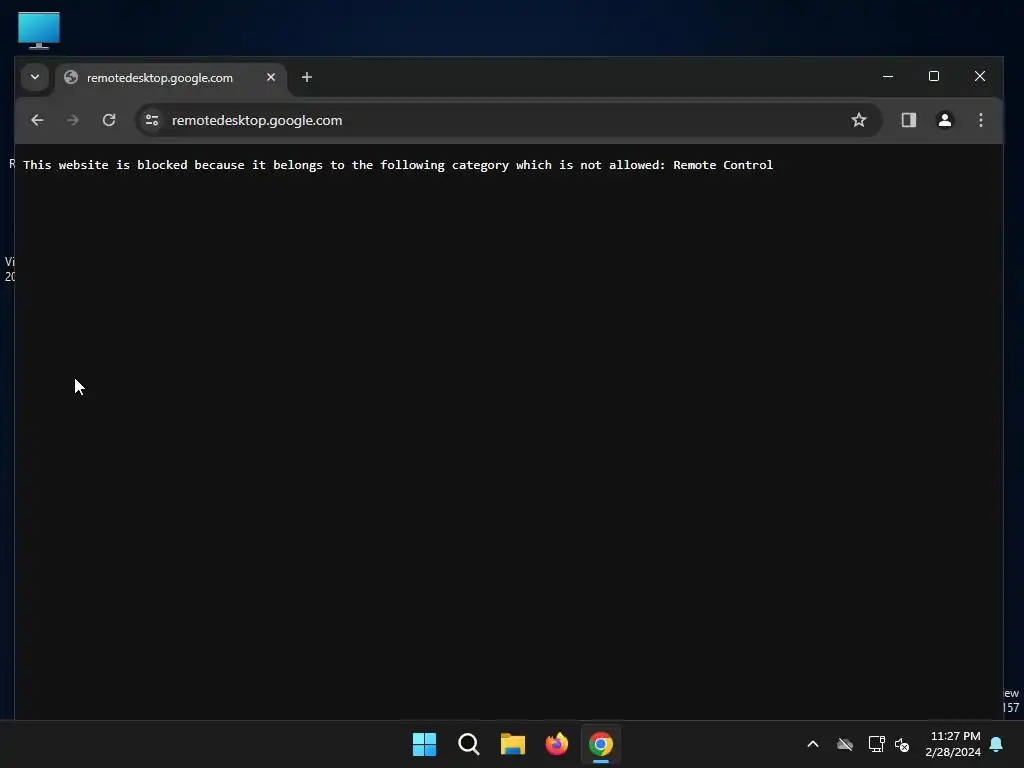Reload the blocked page
The width and height of the screenshot is (1024, 768).
coord(109,120)
